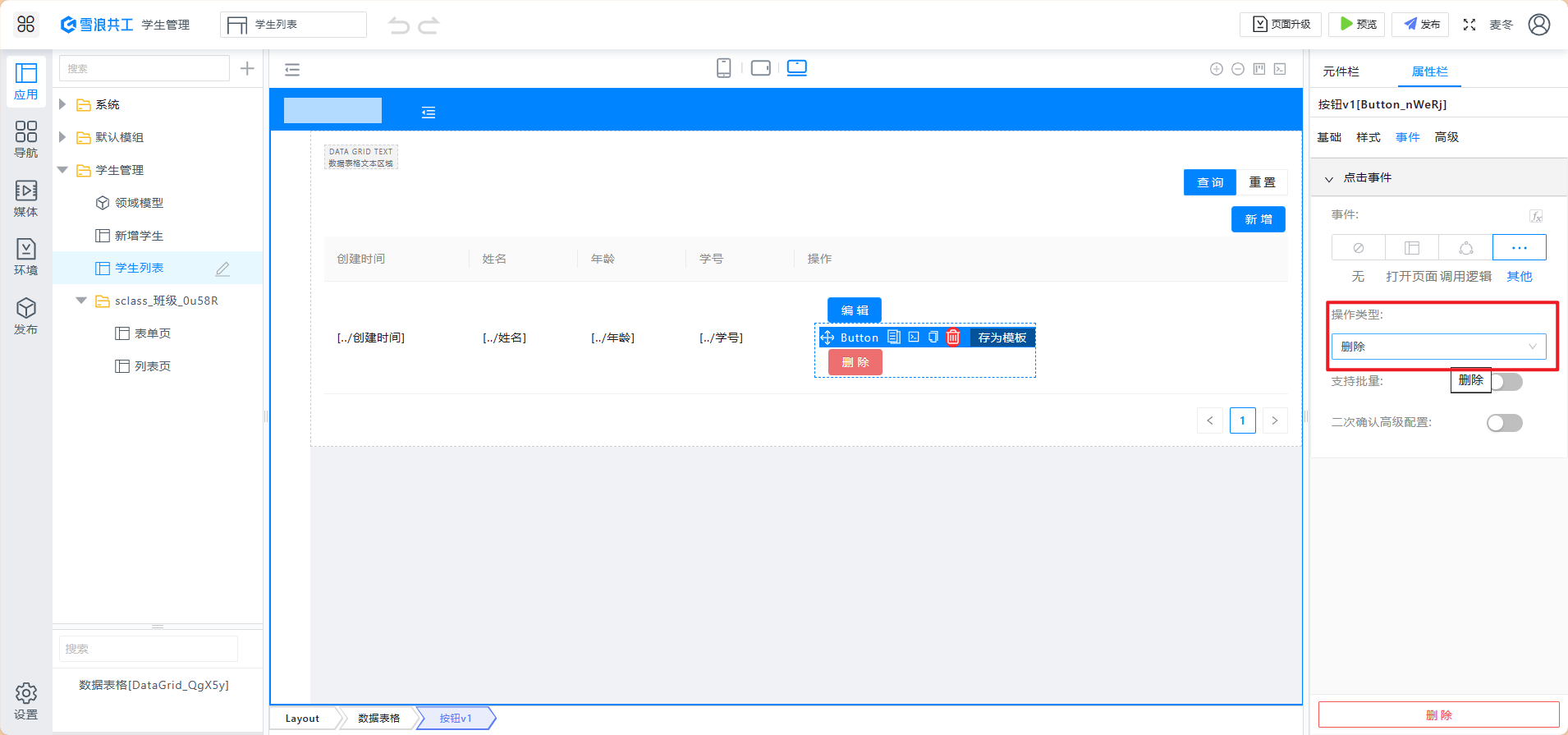Open the 环境 sidebar section
The height and width of the screenshot is (735, 1568).
pyautogui.click(x=26, y=257)
